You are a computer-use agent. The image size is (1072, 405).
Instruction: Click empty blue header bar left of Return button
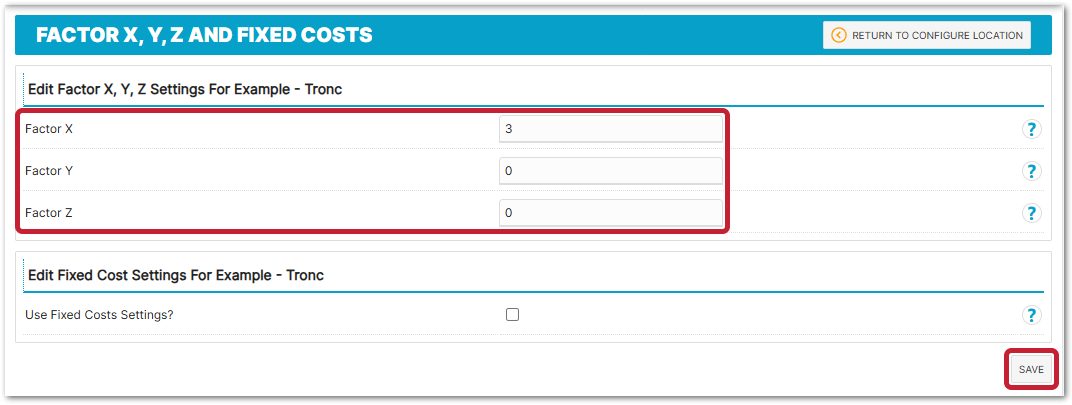[600, 35]
